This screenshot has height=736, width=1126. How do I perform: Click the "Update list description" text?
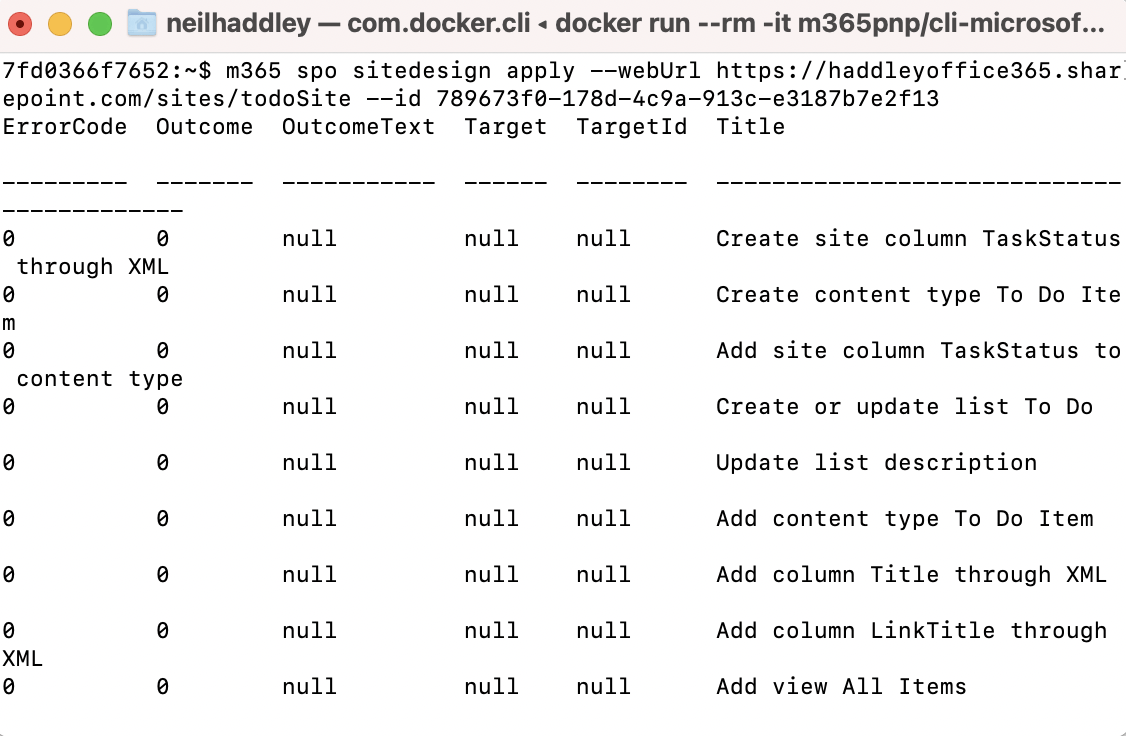point(876,463)
